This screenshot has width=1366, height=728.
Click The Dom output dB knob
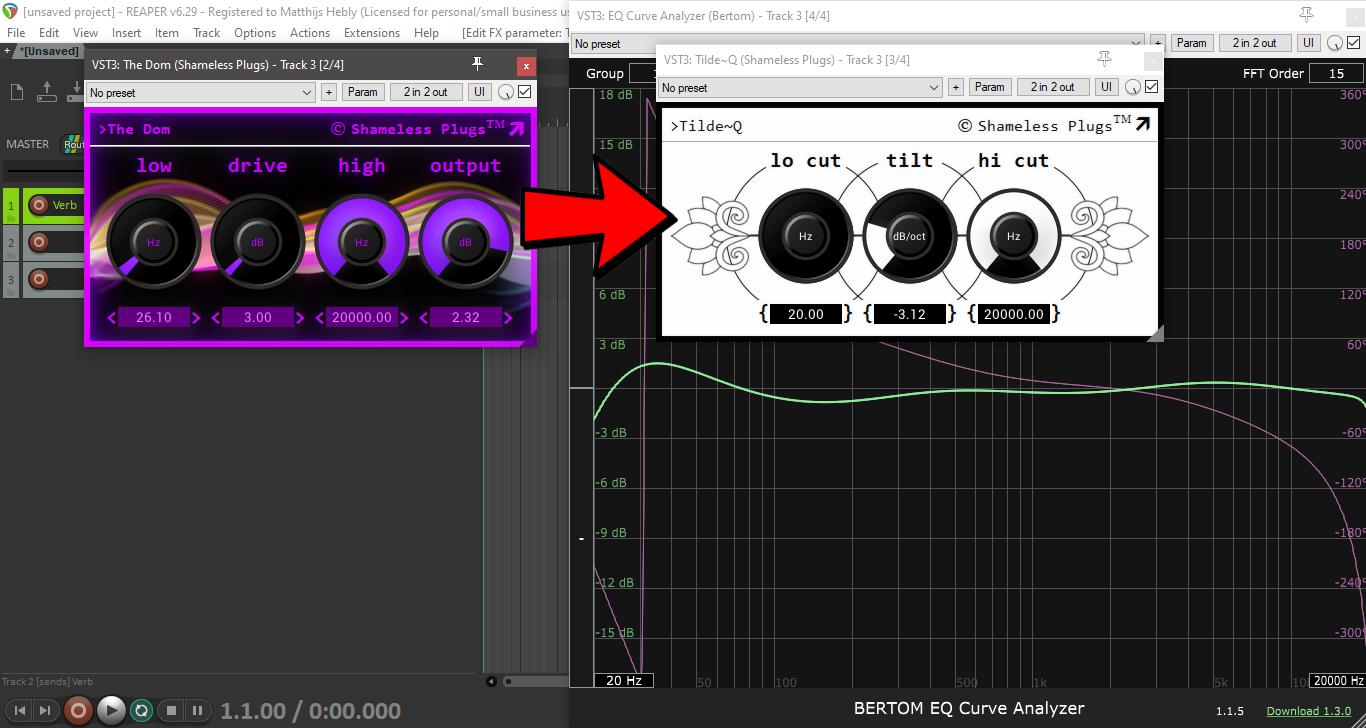pyautogui.click(x=465, y=241)
